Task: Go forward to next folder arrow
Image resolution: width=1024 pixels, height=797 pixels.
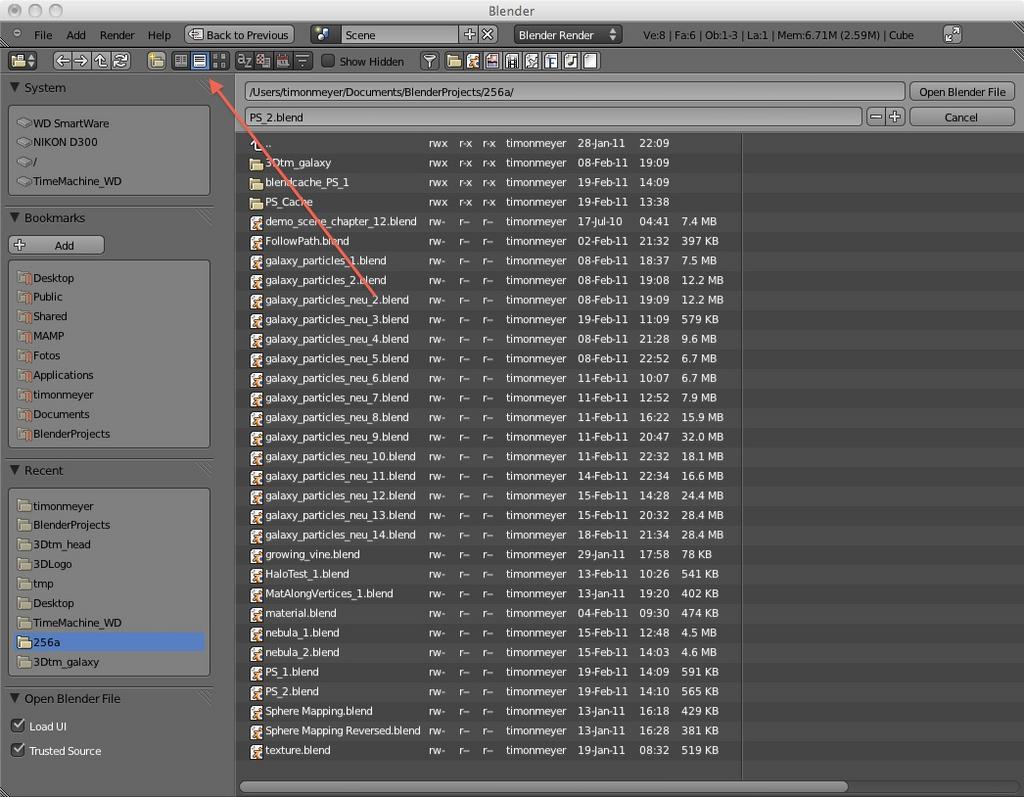Action: tap(81, 61)
